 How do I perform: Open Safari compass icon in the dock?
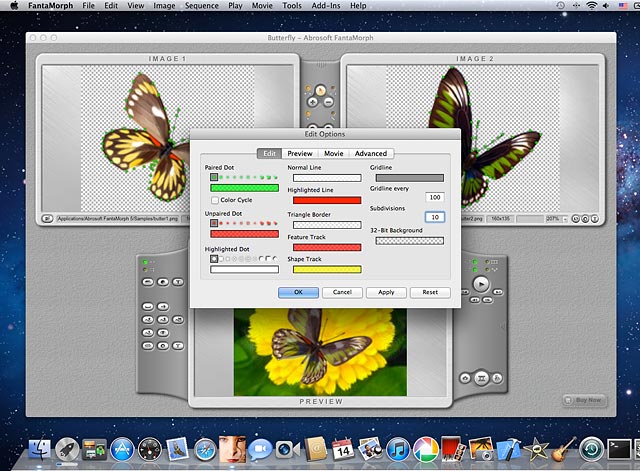click(x=205, y=449)
